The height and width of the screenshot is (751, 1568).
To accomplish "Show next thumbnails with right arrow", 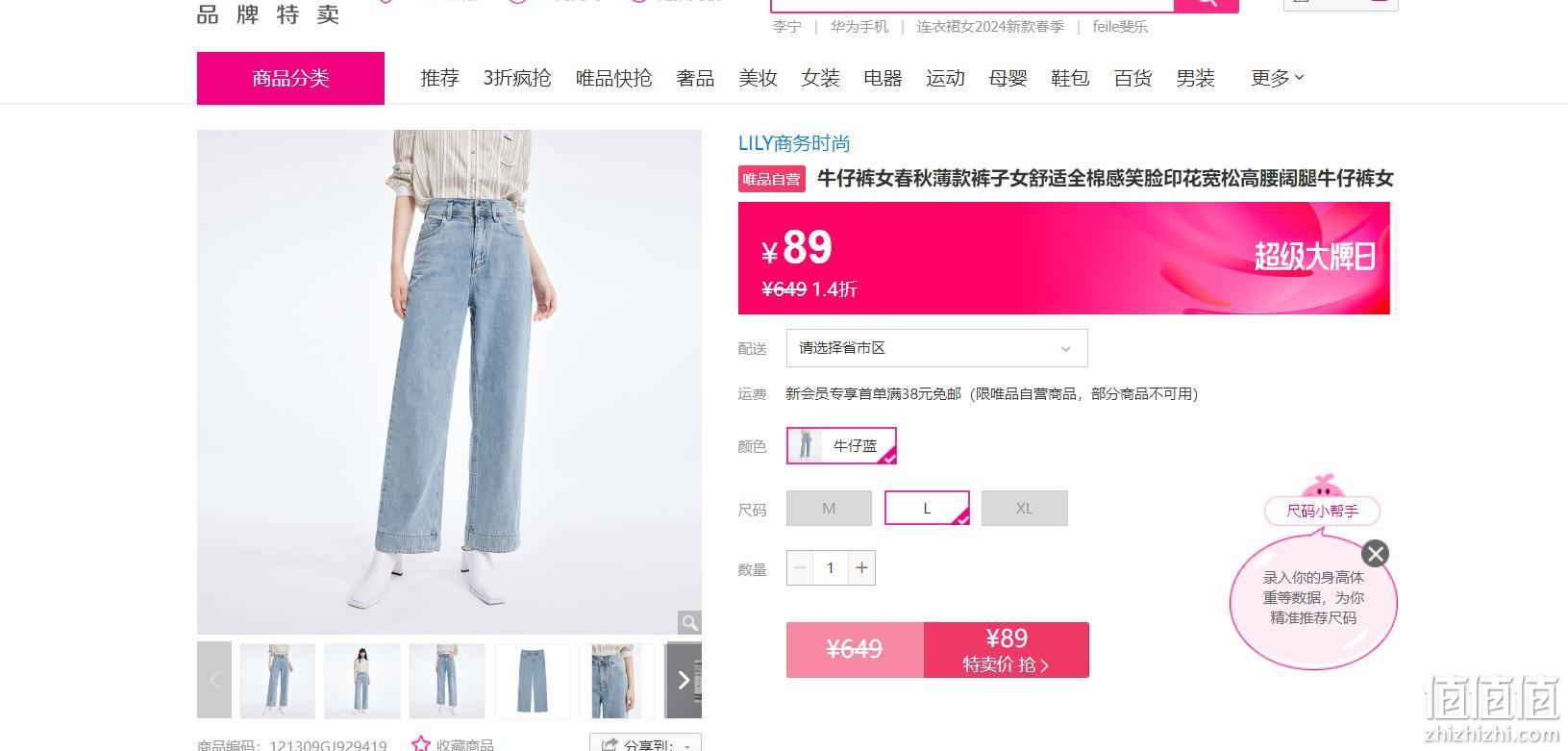I will coord(684,680).
